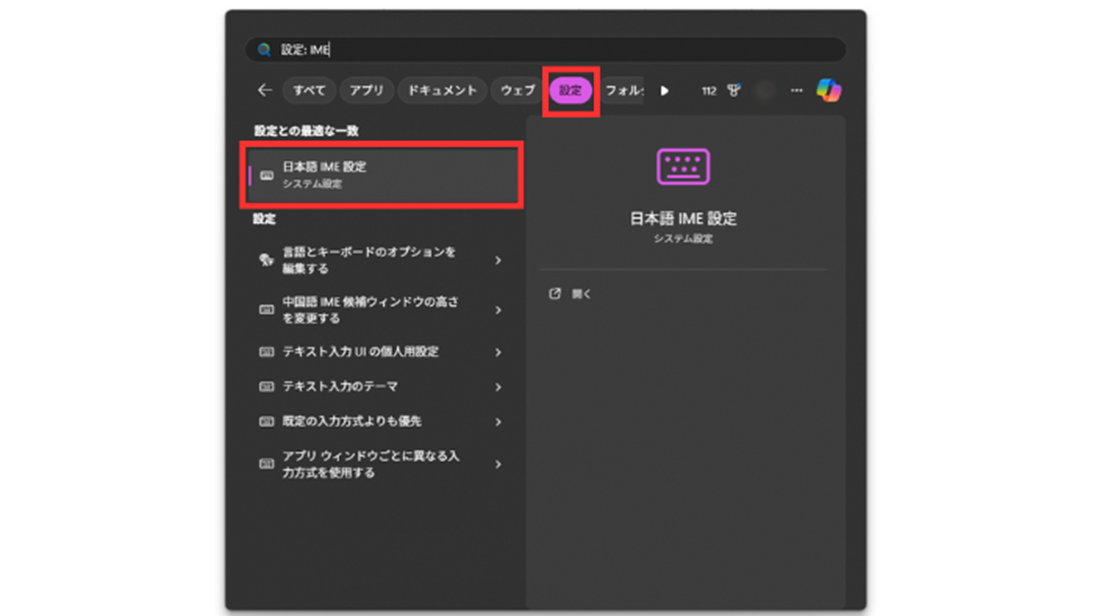Viewport: 1094px width, 616px height.
Task: Open the three-dot more options menu
Action: coord(796,90)
